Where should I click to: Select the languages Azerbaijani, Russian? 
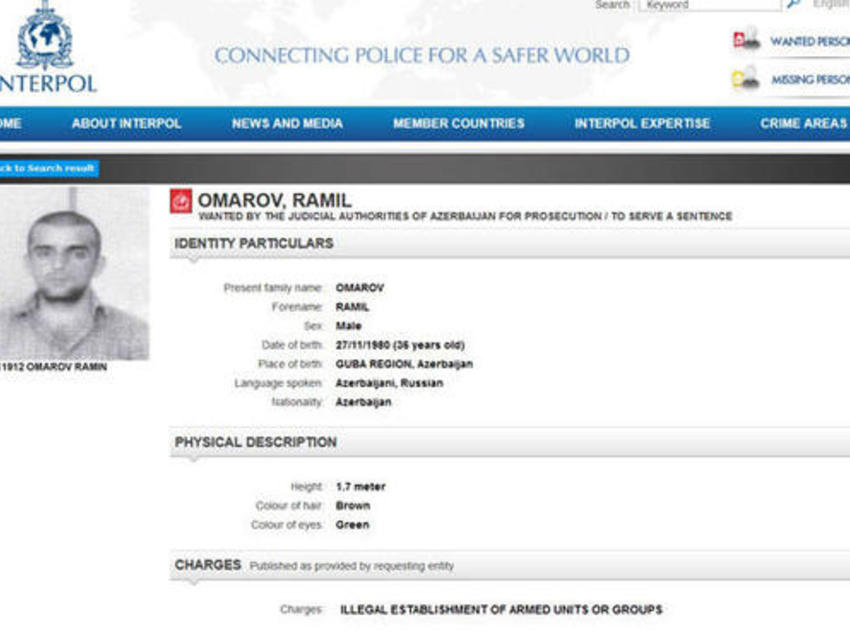tap(389, 383)
